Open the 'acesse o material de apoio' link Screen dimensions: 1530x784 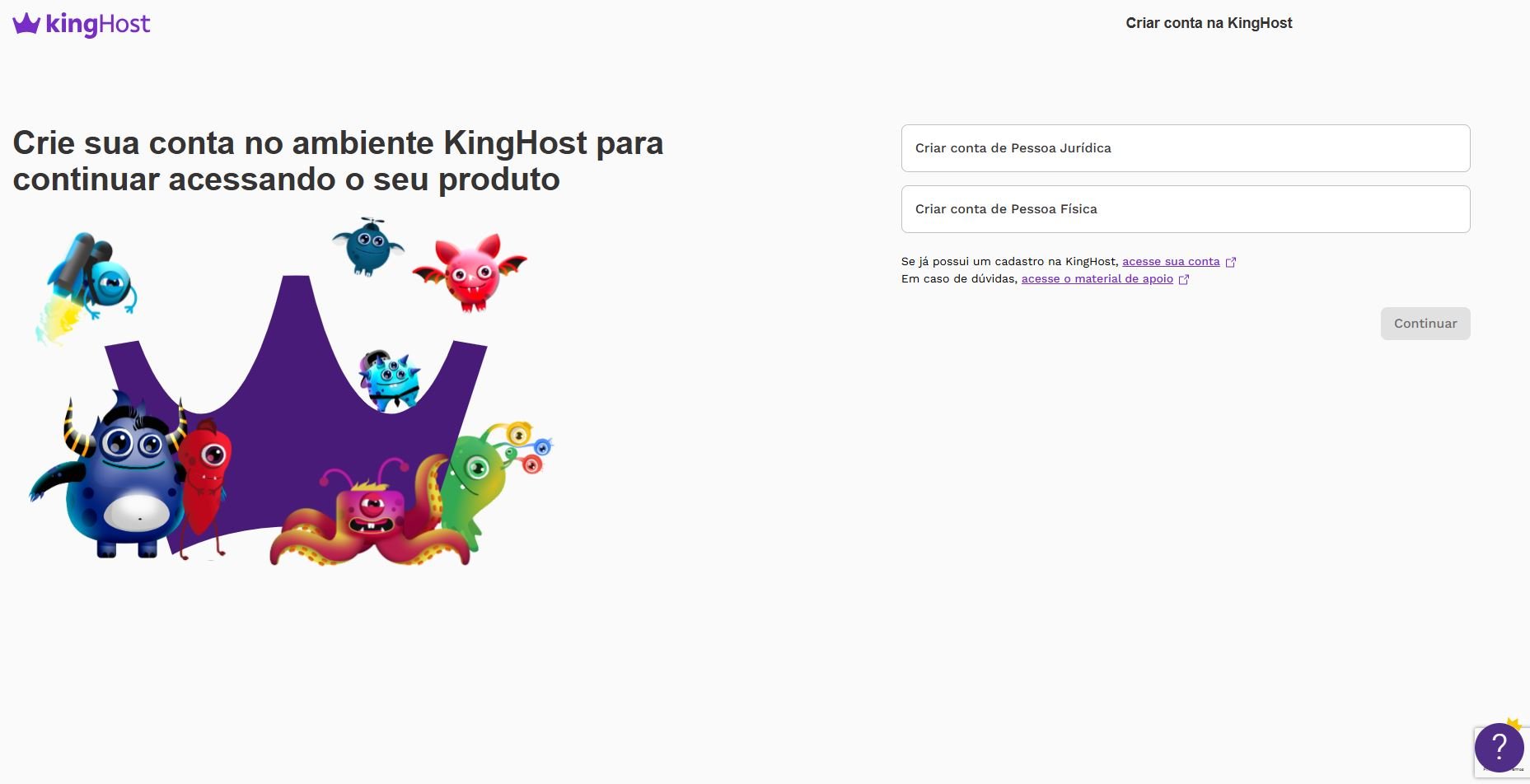coord(1097,278)
